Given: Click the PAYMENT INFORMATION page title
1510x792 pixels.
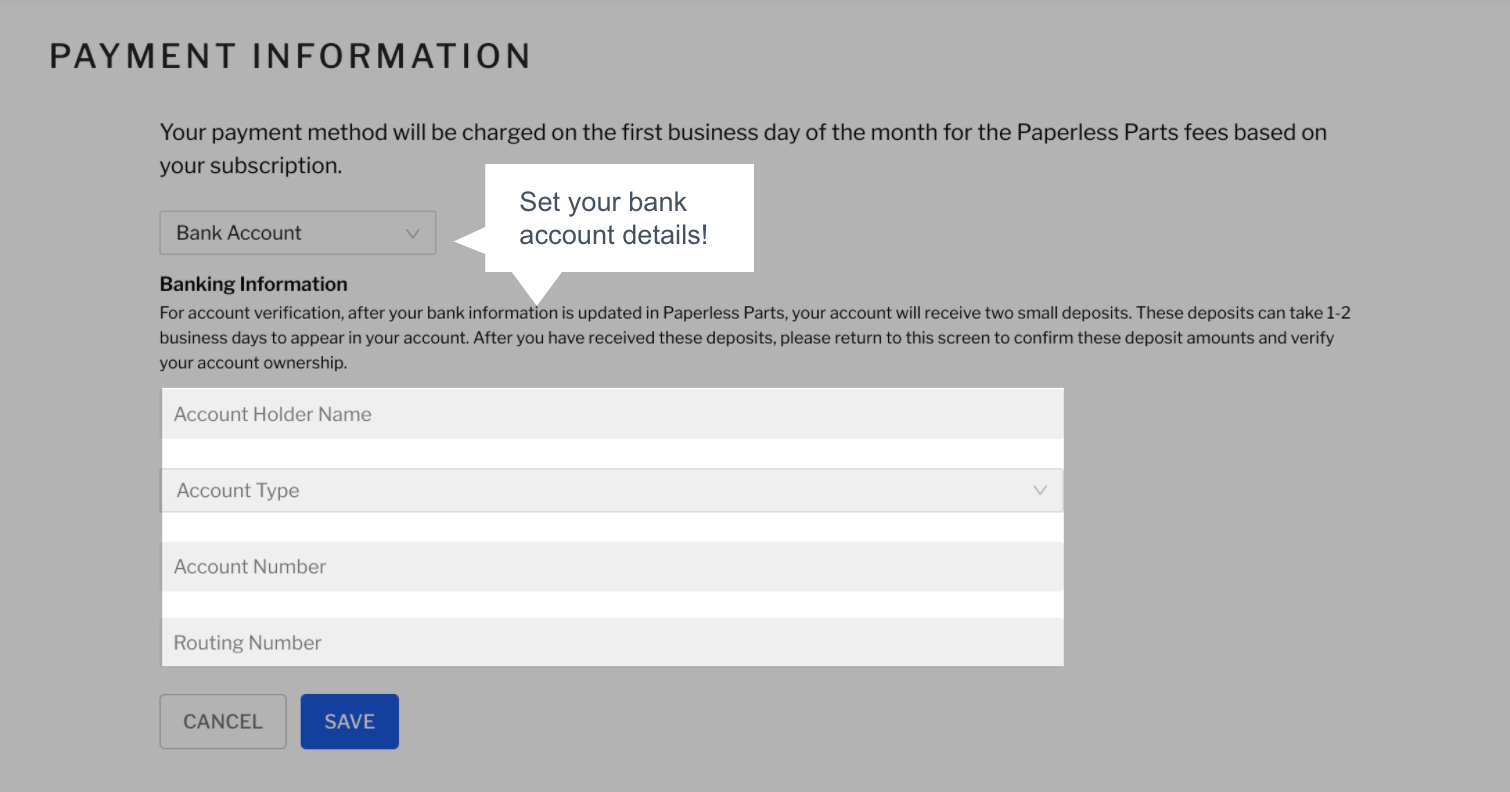Looking at the screenshot, I should tap(289, 55).
